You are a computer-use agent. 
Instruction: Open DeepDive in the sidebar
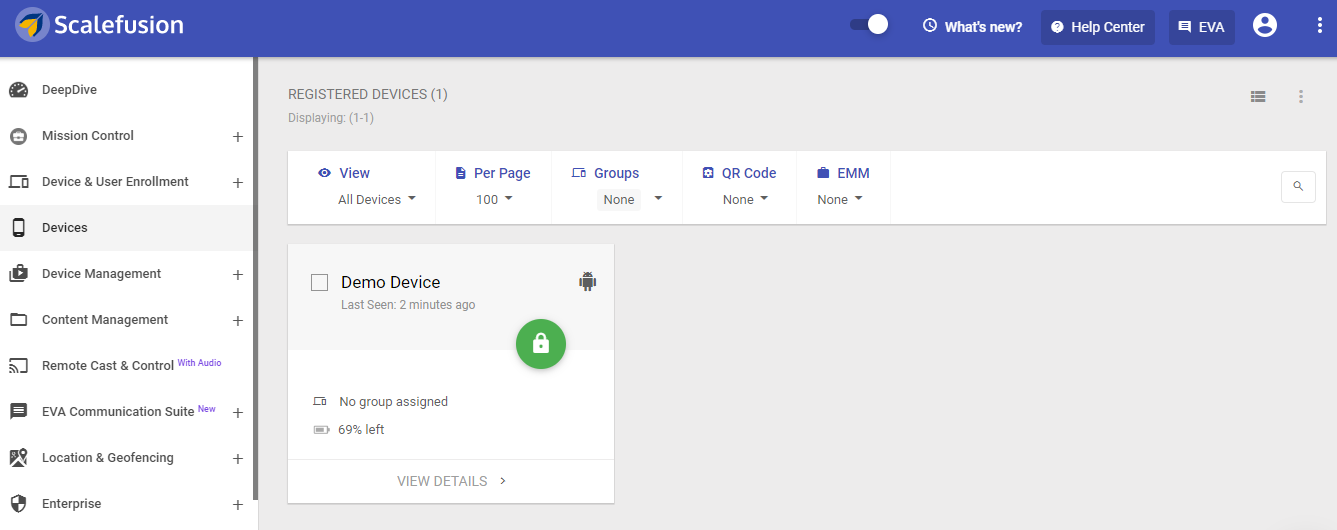coord(69,90)
